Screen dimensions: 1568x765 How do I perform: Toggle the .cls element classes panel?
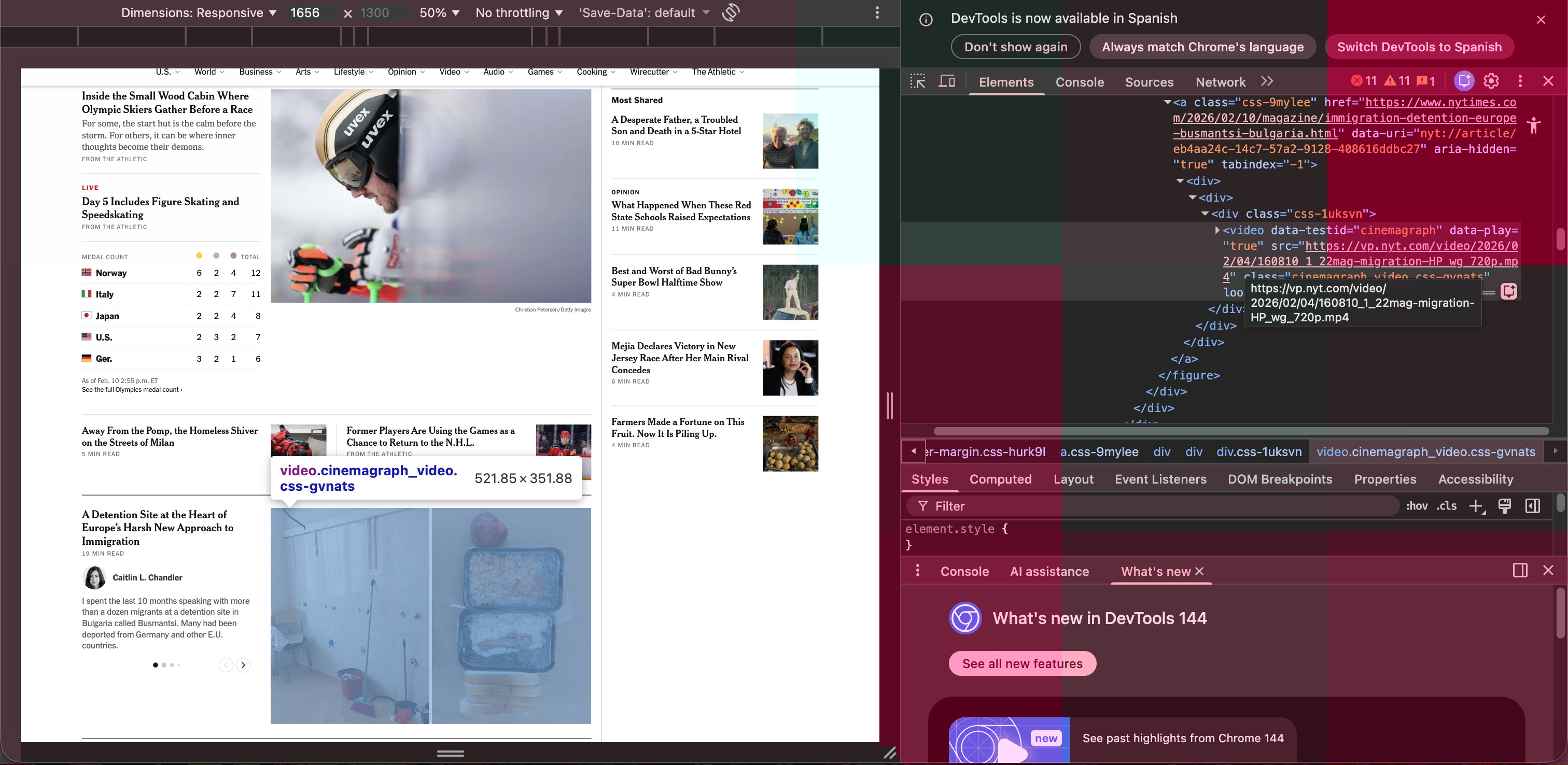[x=1447, y=506]
